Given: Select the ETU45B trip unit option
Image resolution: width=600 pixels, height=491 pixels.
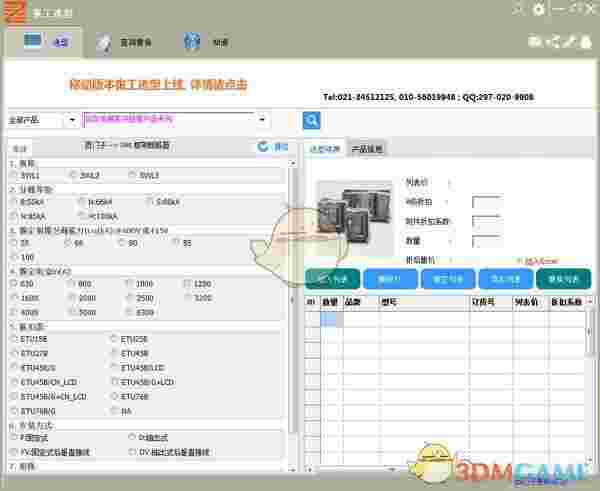Looking at the screenshot, I should click(x=114, y=353).
